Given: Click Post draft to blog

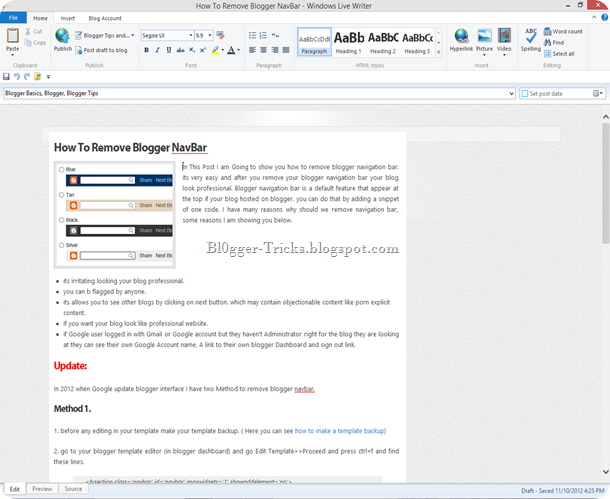Looking at the screenshot, I should [x=101, y=50].
